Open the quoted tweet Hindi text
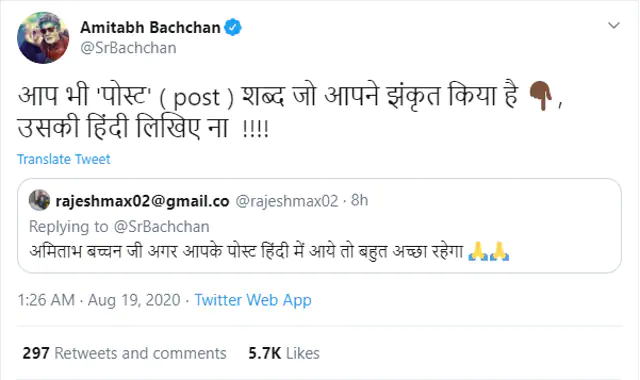The image size is (640, 380). [246, 251]
